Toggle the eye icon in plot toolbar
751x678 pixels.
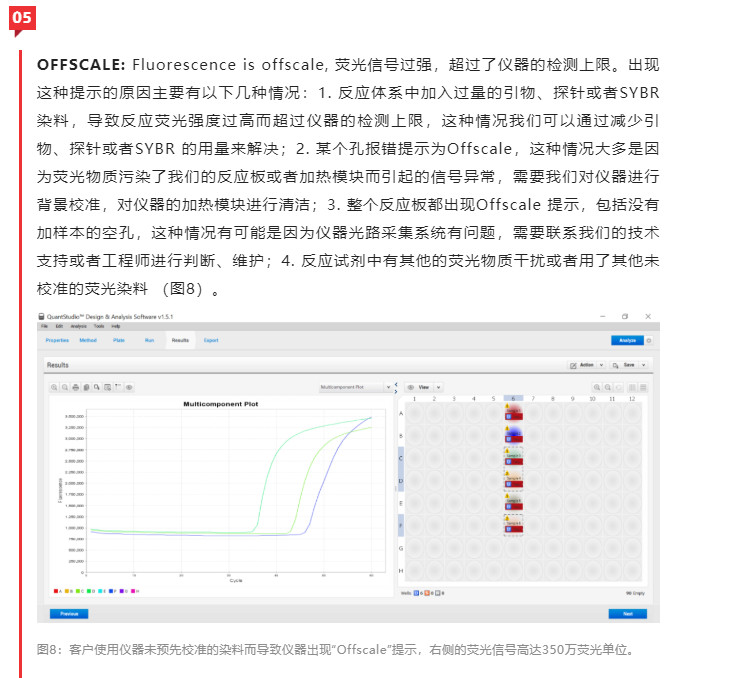click(128, 387)
